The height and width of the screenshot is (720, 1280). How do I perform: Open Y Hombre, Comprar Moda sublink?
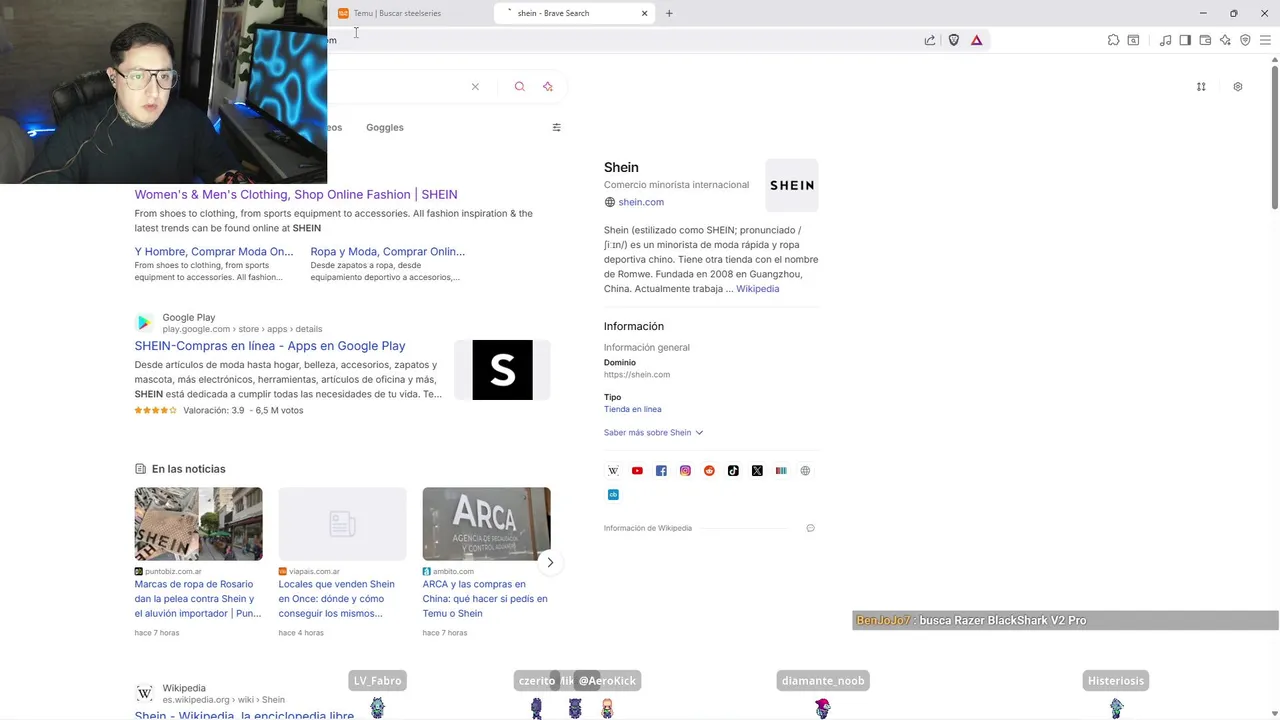tap(214, 252)
